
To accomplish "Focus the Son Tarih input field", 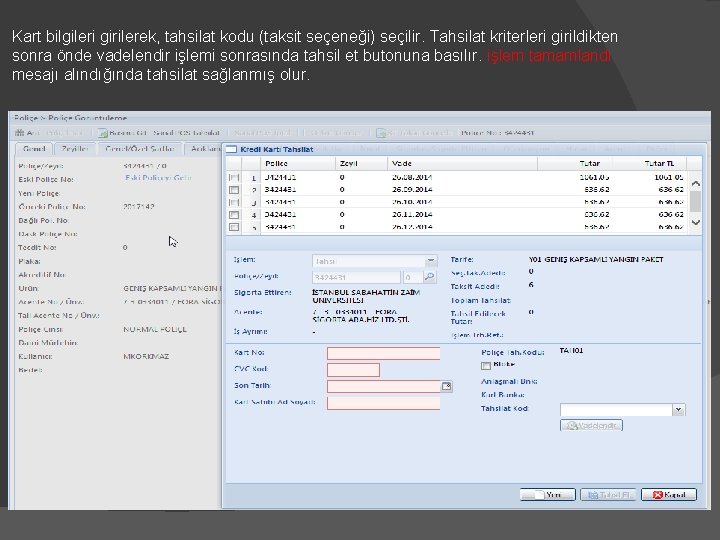I will click(x=384, y=386).
